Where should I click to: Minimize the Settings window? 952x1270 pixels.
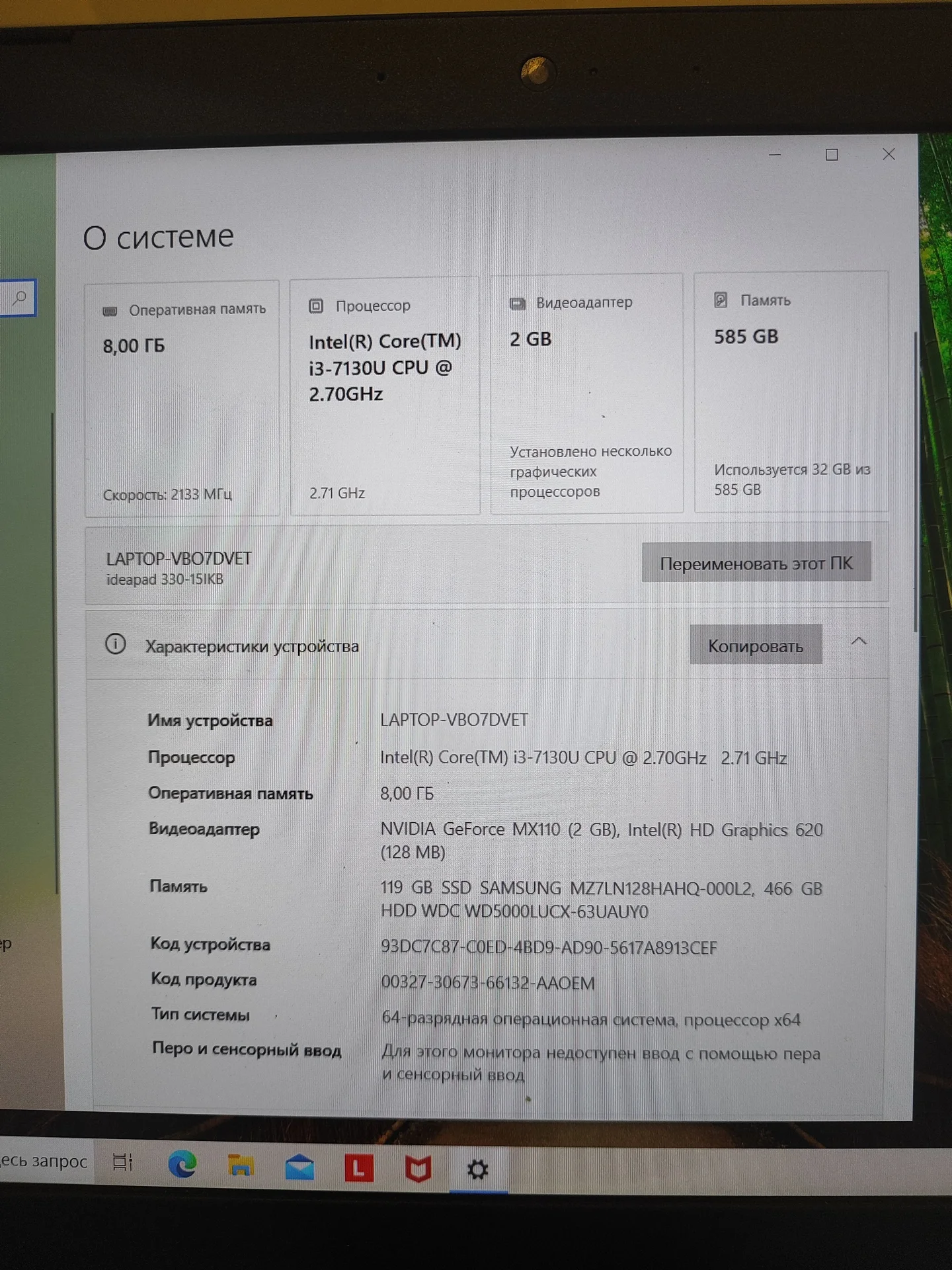[775, 155]
